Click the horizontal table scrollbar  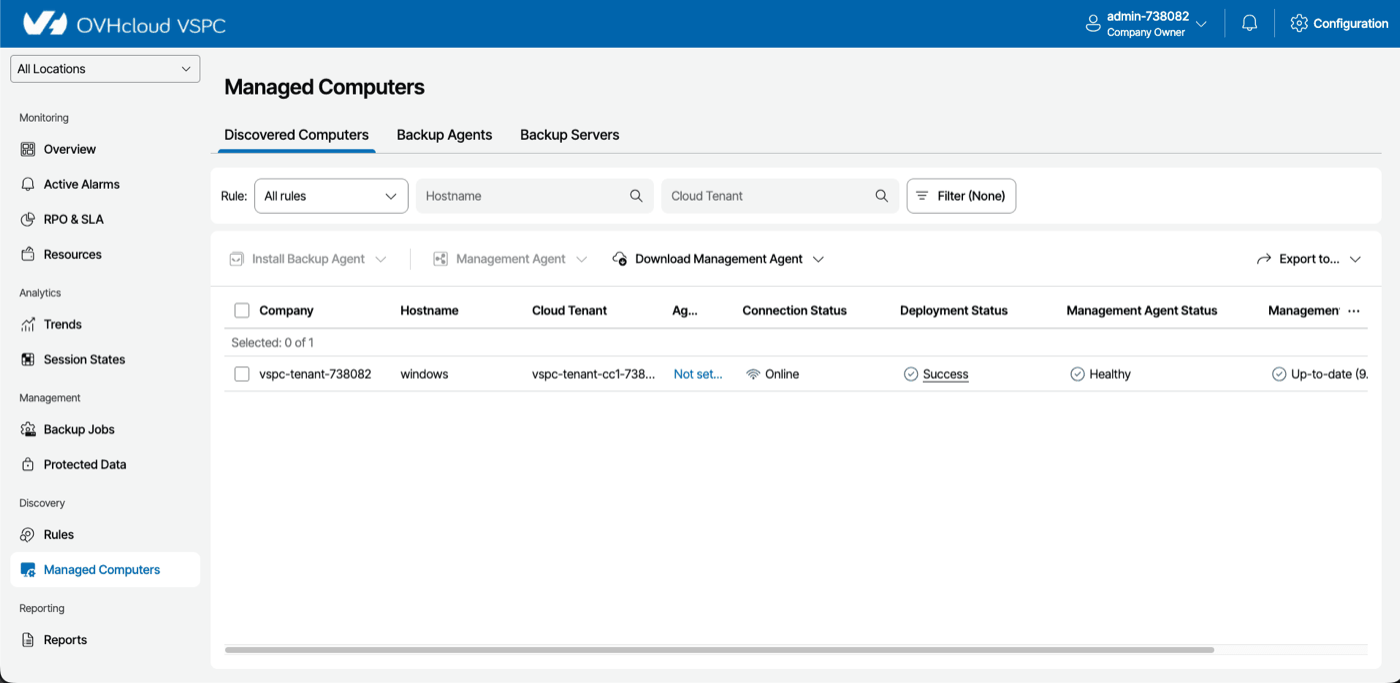(719, 650)
